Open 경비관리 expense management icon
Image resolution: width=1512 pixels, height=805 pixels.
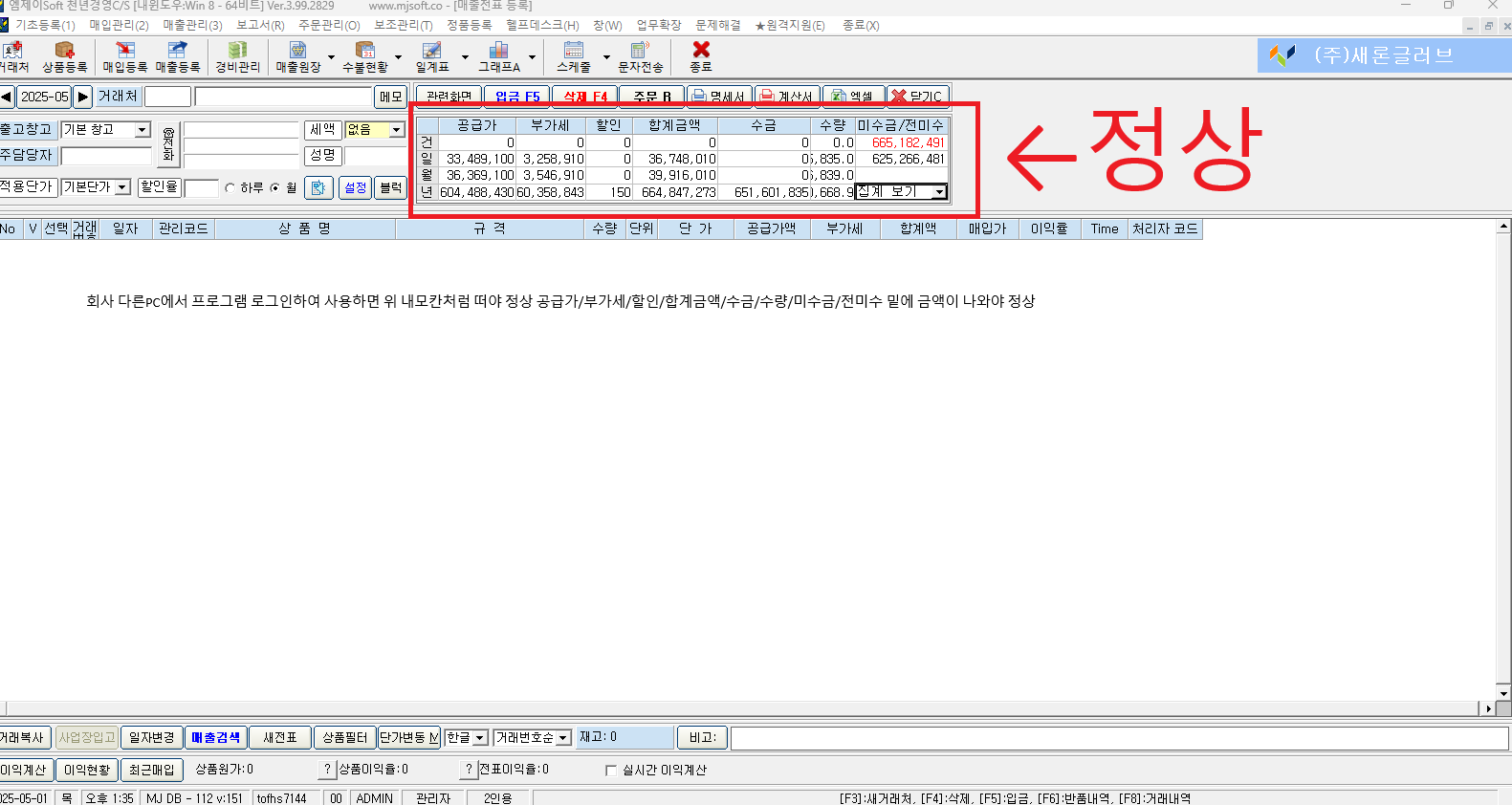pyautogui.click(x=237, y=56)
